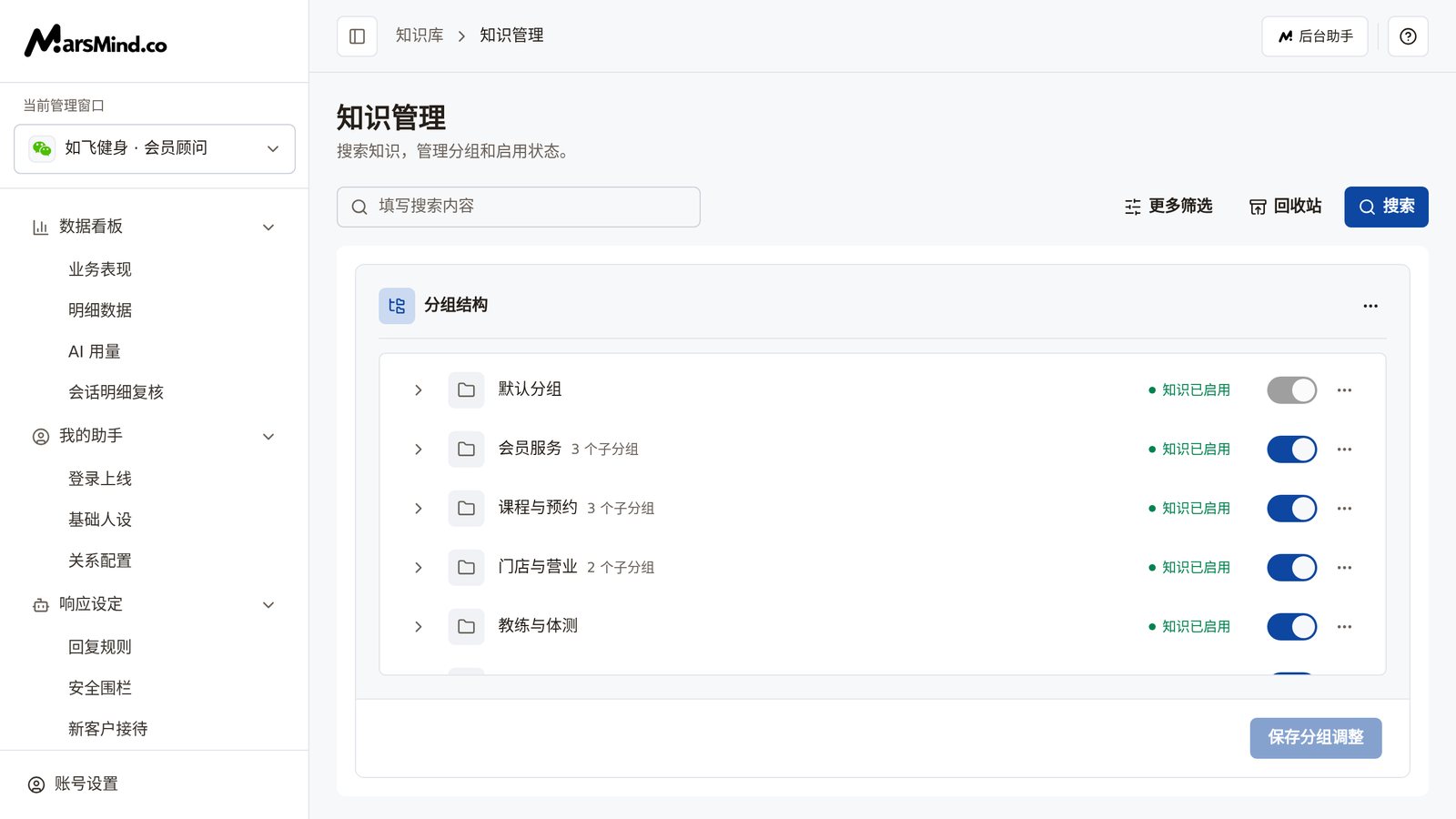Expand the 会员服务 group
This screenshot has width=1456, height=819.
pyautogui.click(x=419, y=450)
